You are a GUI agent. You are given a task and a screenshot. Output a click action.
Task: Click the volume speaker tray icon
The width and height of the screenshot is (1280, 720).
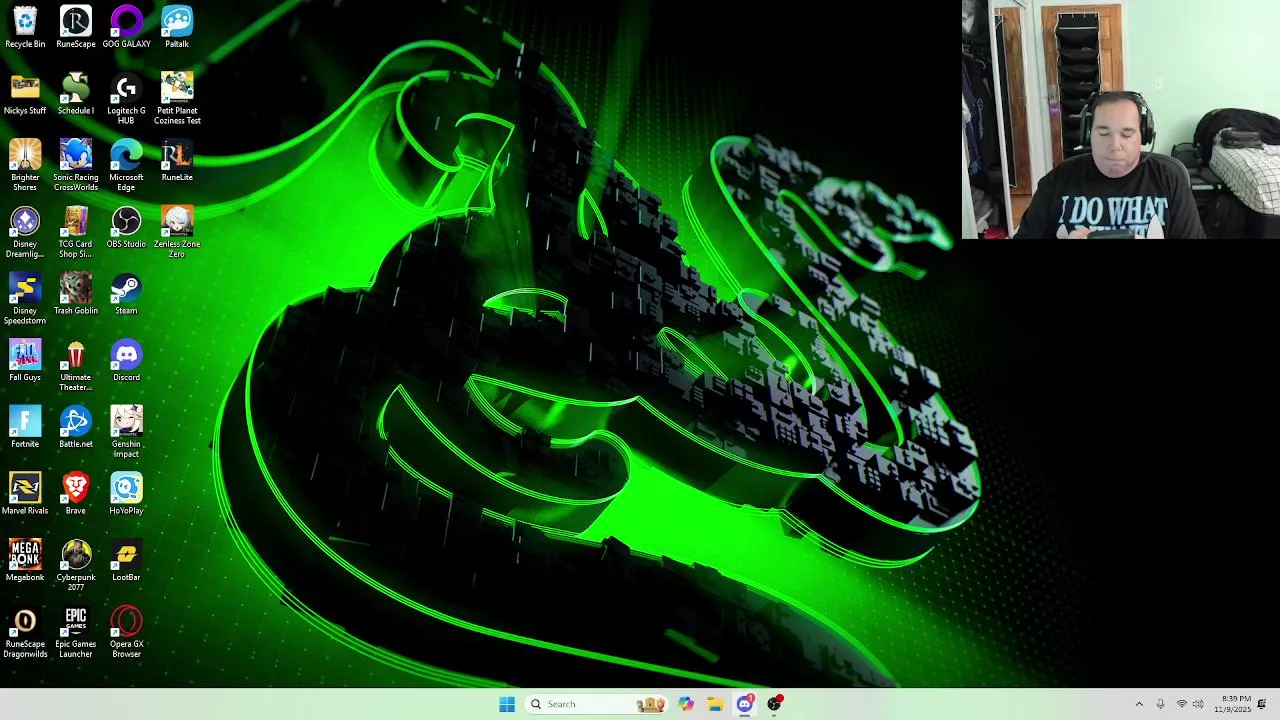[1198, 704]
